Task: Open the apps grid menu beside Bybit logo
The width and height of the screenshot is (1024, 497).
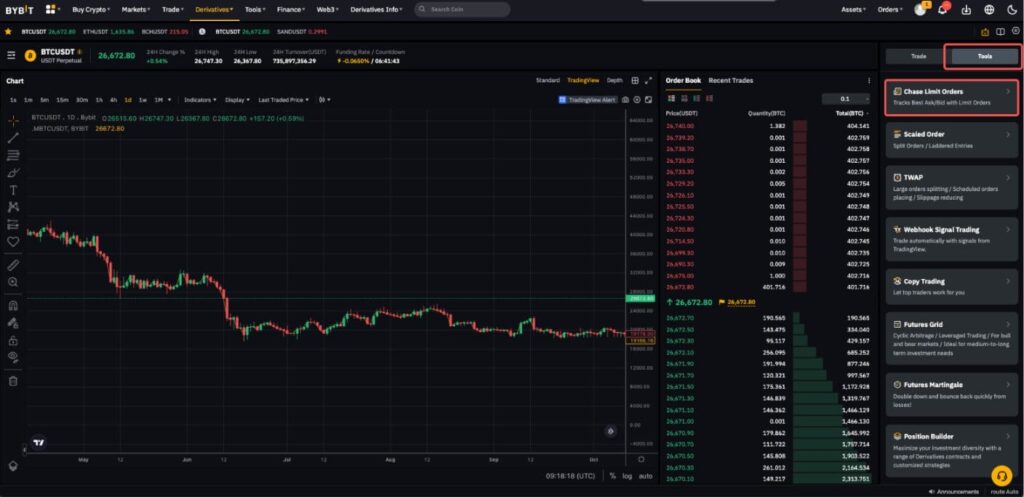Action: tap(51, 10)
